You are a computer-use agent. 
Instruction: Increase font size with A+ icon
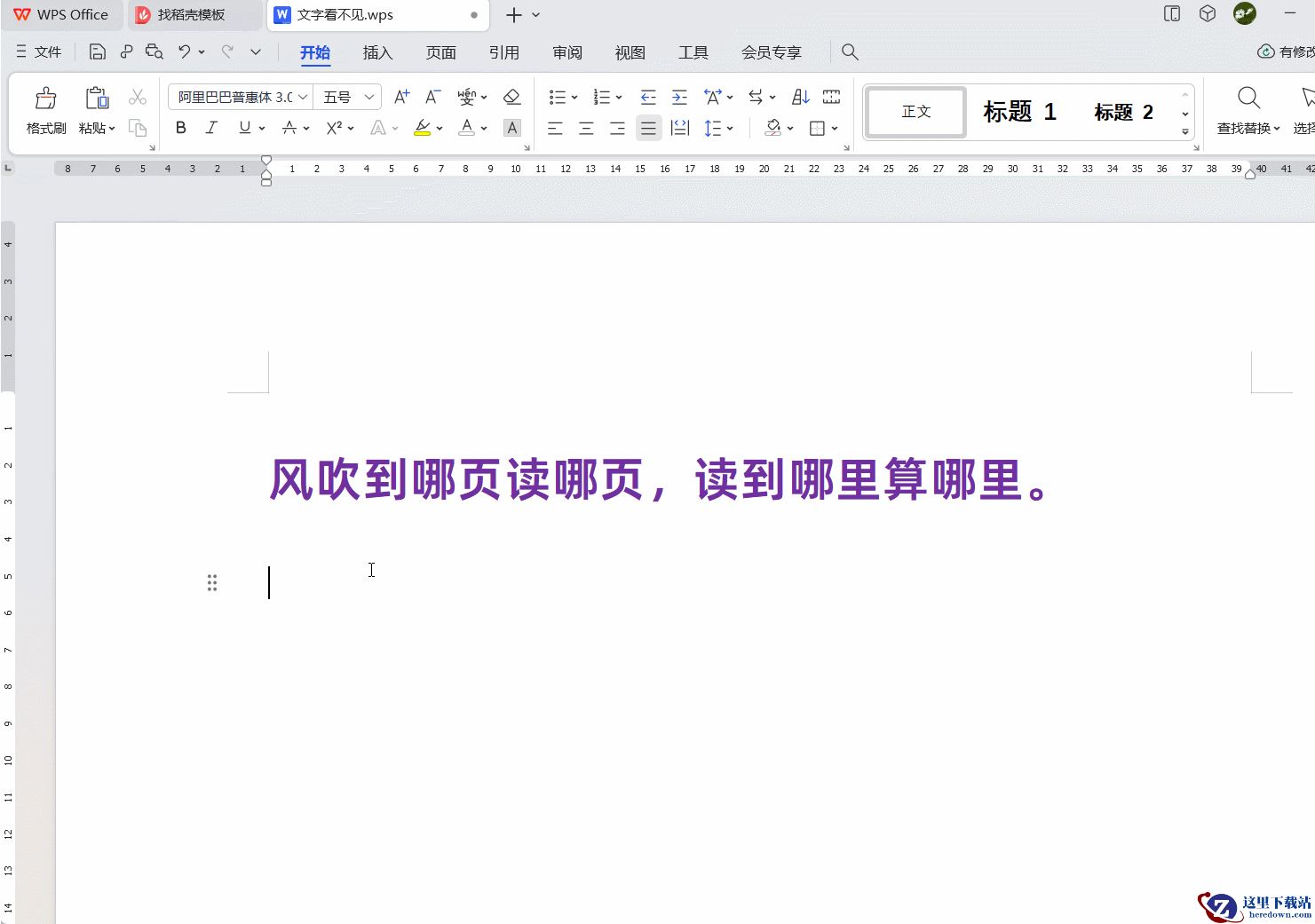[401, 97]
